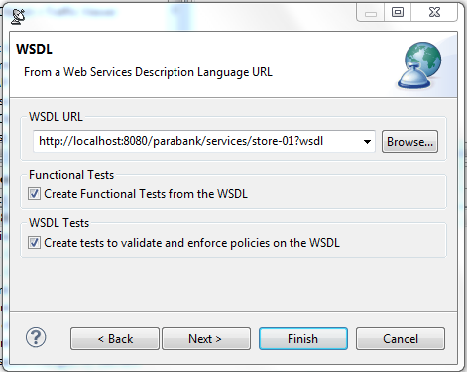This screenshot has height=372, width=467.
Task: Click the Finish button
Action: pos(303,339)
